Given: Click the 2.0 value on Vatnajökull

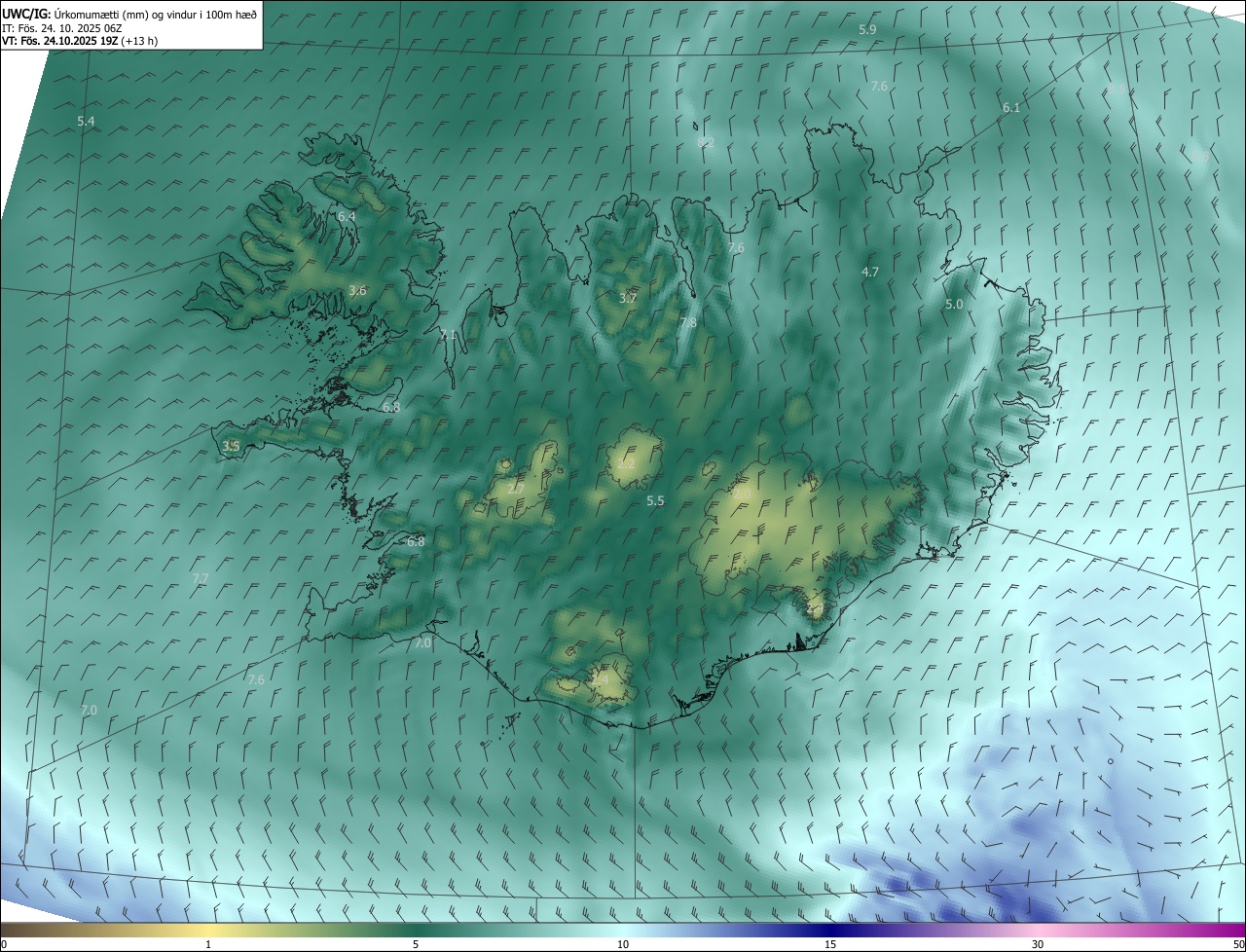Looking at the screenshot, I should point(742,494).
